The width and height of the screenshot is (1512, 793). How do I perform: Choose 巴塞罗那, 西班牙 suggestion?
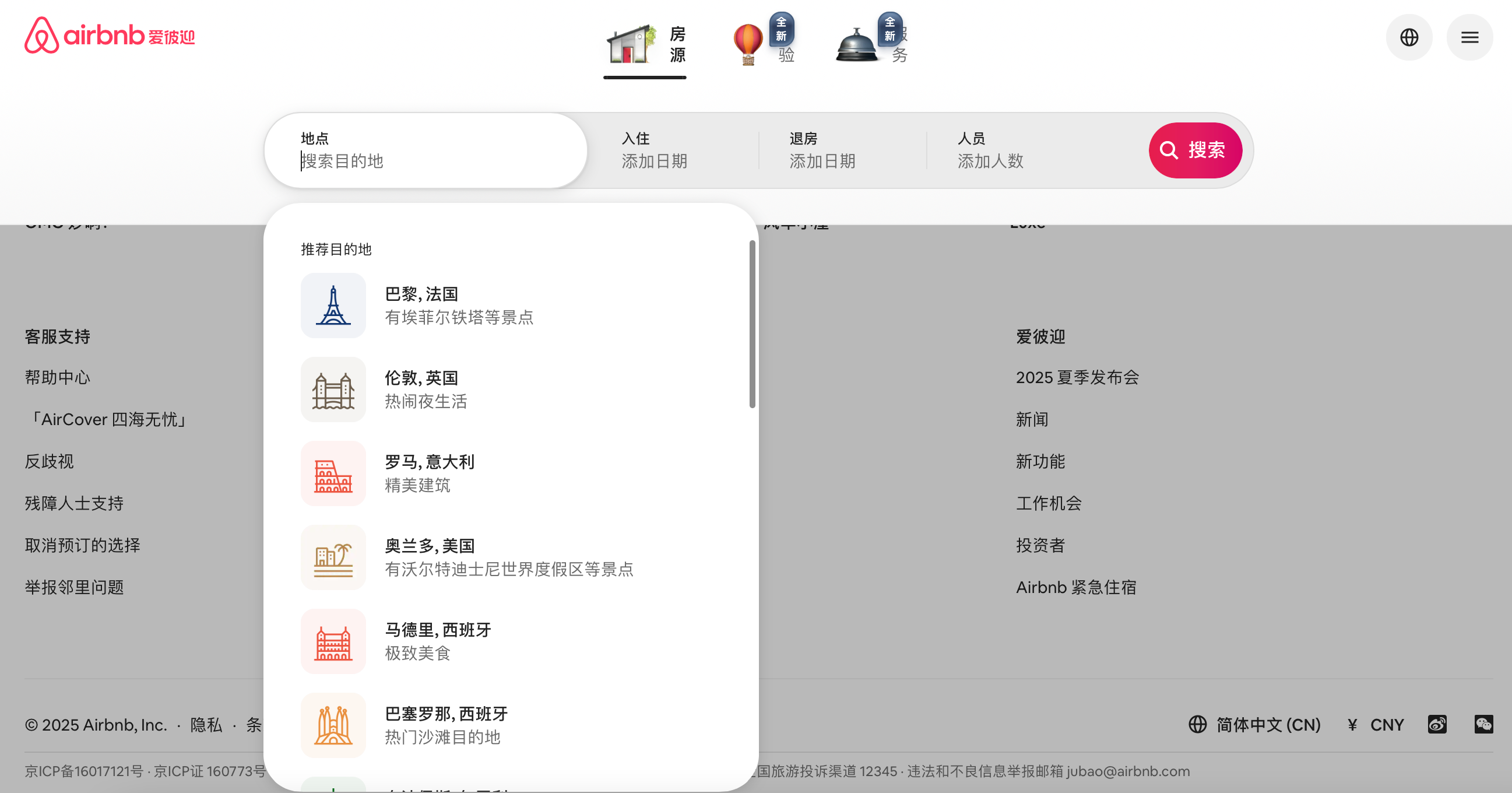point(511,725)
